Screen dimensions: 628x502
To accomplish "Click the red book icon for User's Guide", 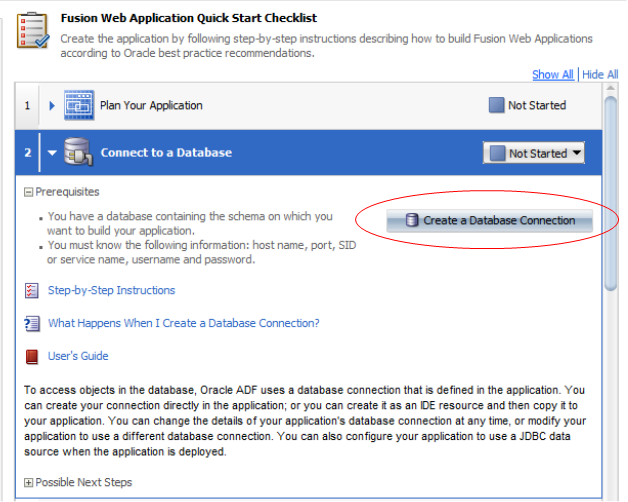I will (32, 356).
